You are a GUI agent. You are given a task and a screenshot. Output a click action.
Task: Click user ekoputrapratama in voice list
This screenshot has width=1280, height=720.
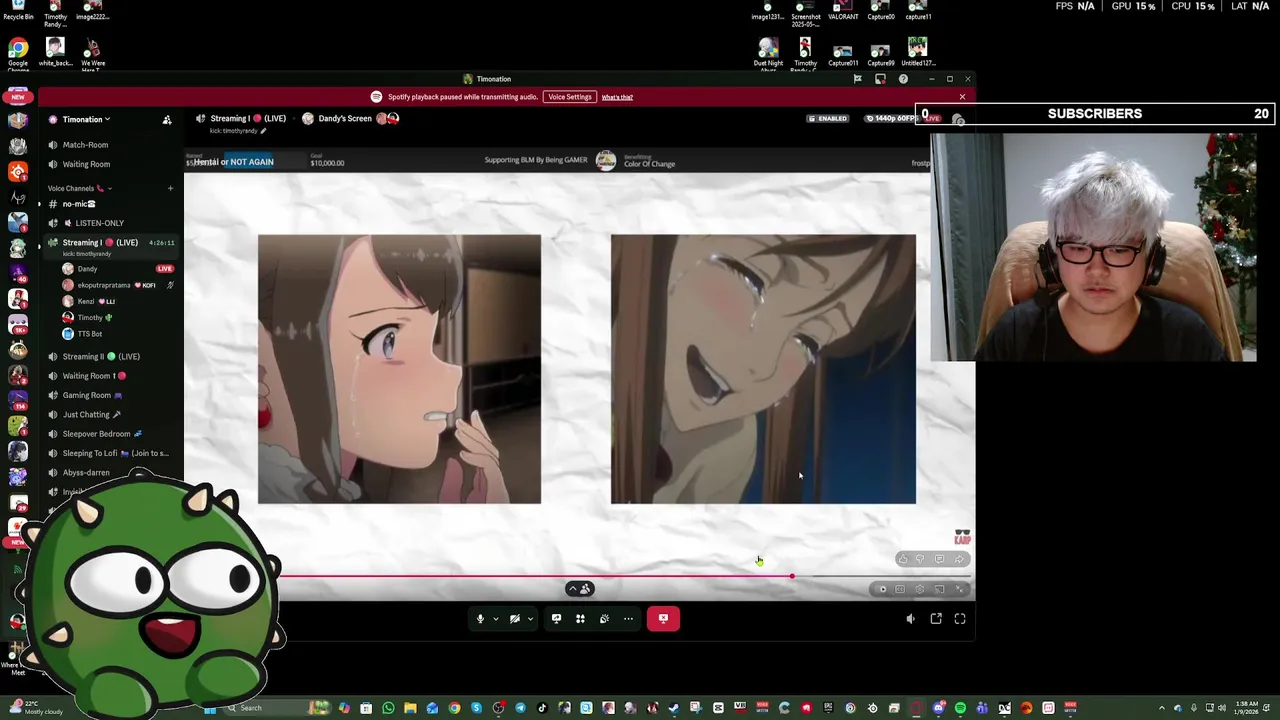104,285
